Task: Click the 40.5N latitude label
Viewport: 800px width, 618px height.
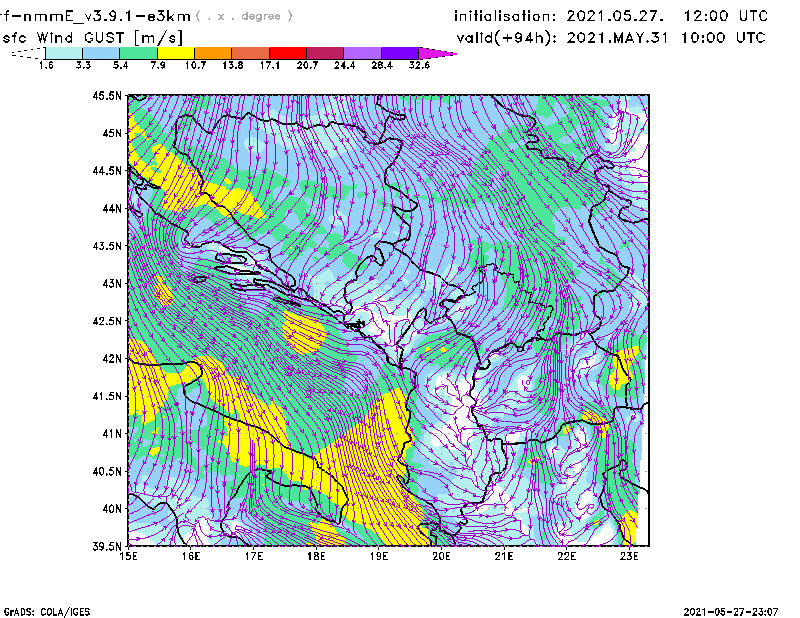Action: [x=107, y=472]
